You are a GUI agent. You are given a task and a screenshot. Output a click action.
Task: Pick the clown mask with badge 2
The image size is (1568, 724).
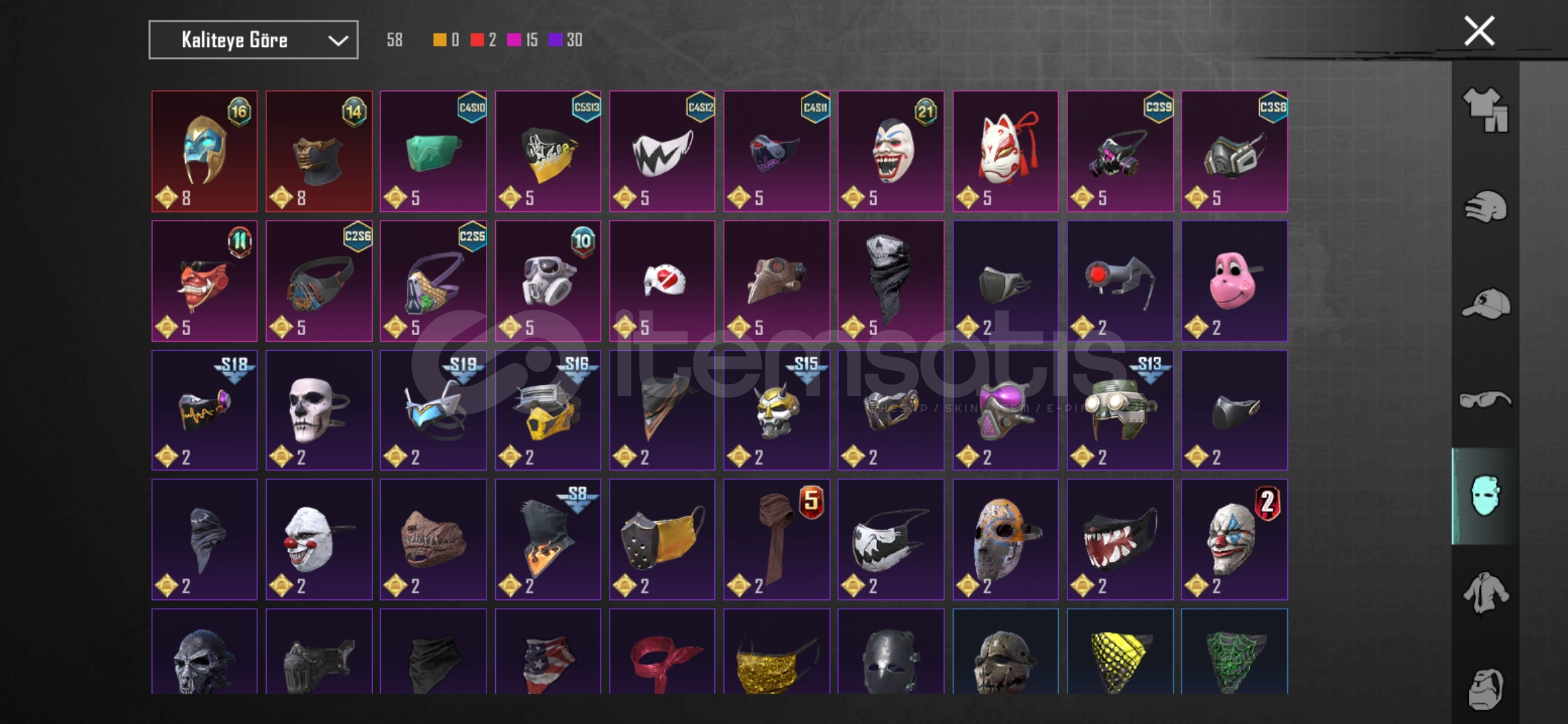pos(1234,540)
